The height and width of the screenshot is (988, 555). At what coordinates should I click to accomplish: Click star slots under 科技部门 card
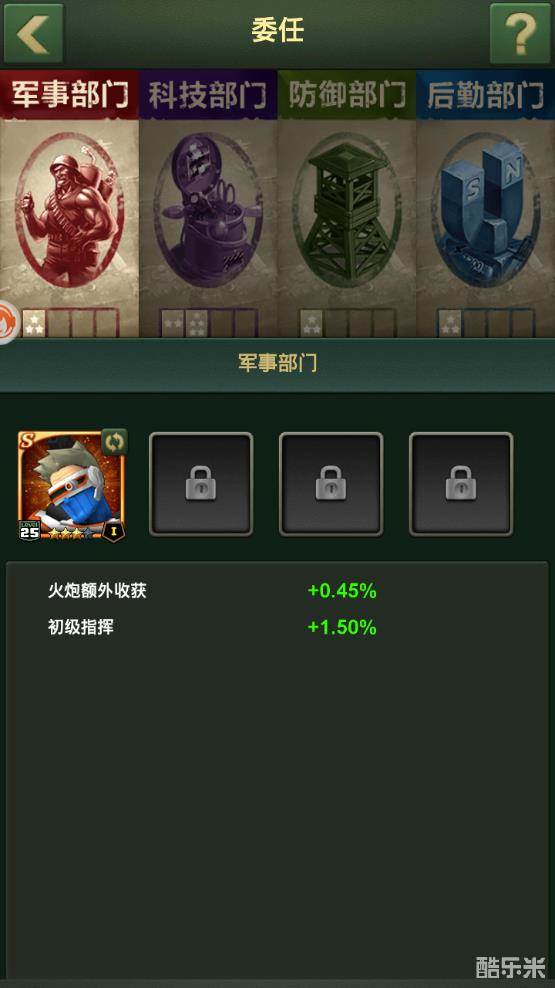pyautogui.click(x=209, y=323)
